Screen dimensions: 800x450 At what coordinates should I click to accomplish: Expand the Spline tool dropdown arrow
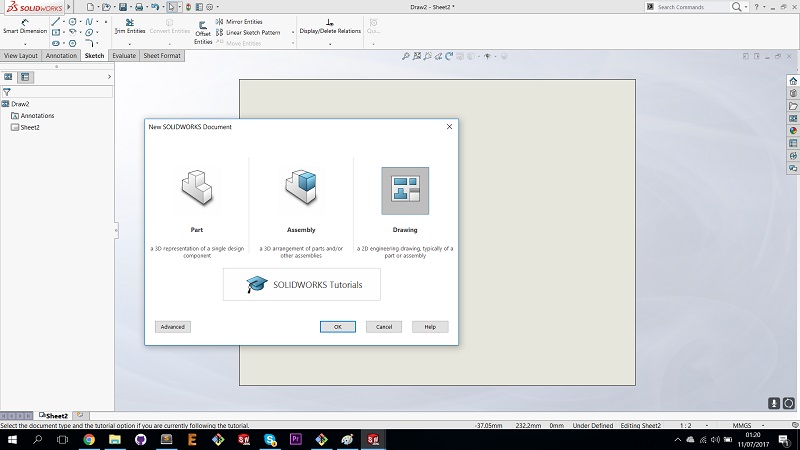tap(97, 22)
